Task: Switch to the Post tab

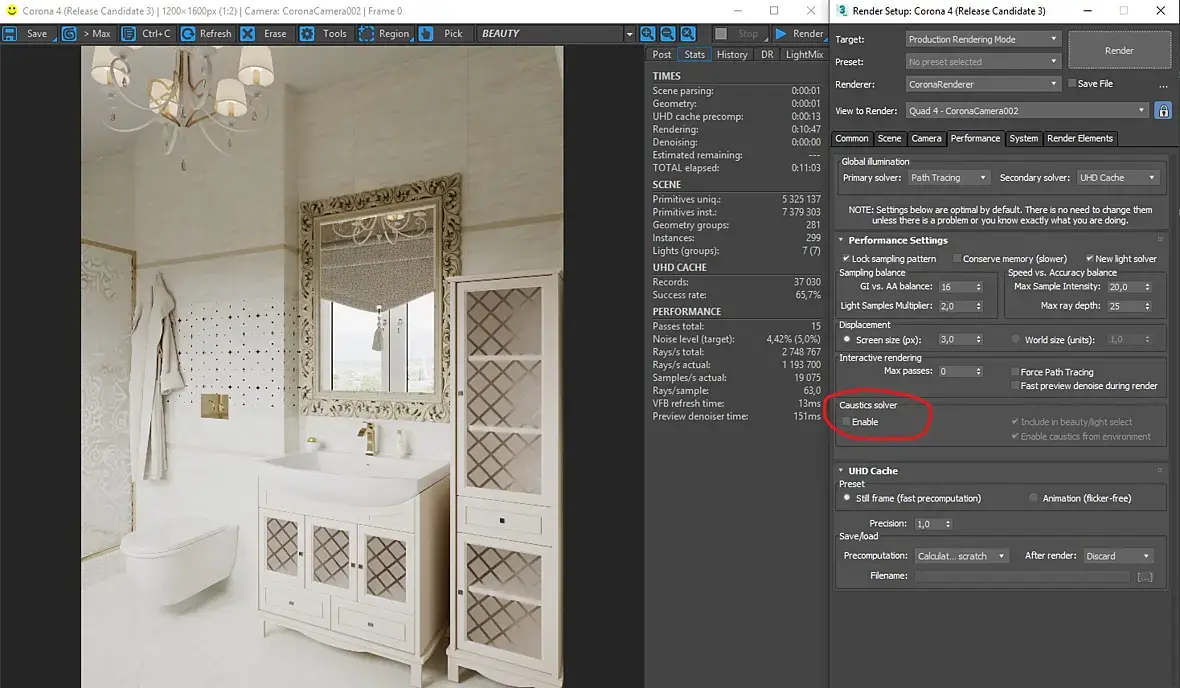Action: [x=661, y=54]
